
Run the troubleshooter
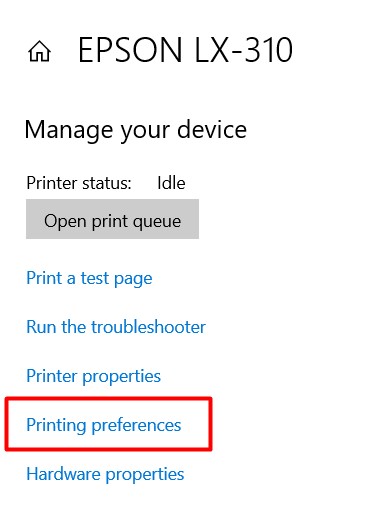[116, 327]
